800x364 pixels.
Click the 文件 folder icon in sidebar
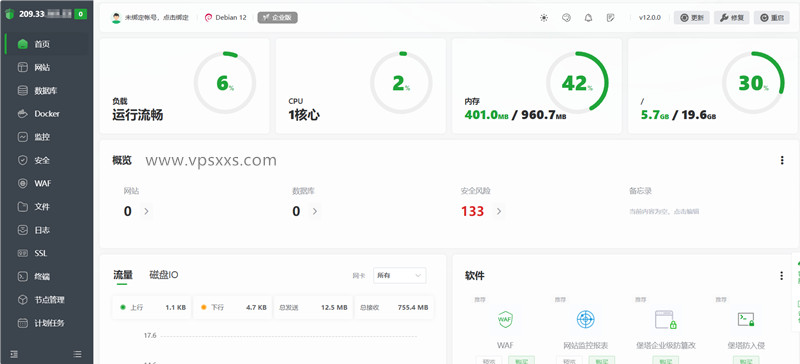point(22,207)
